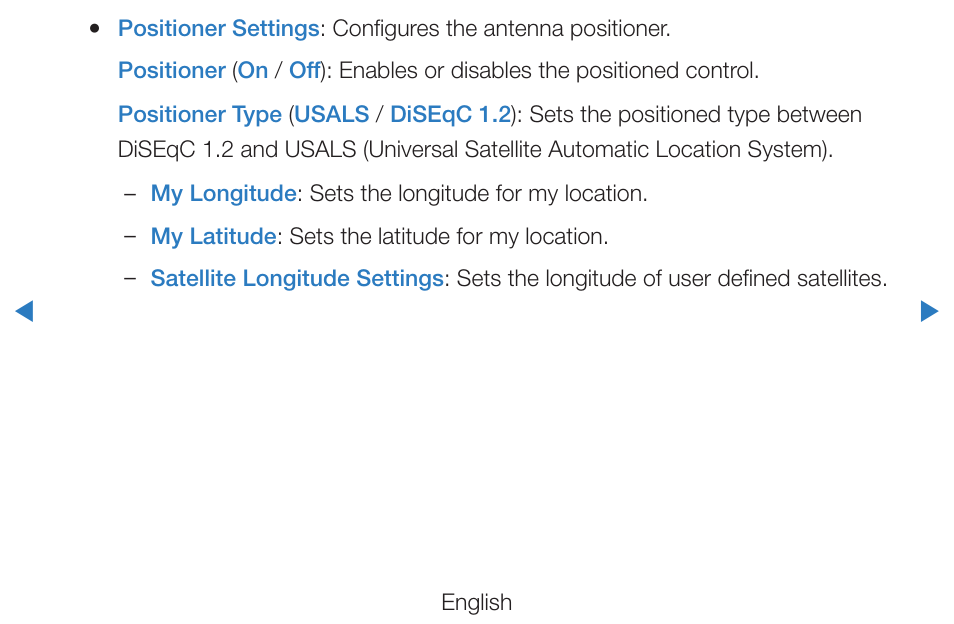Open Satellite Longitude Settings entry

click(x=297, y=279)
